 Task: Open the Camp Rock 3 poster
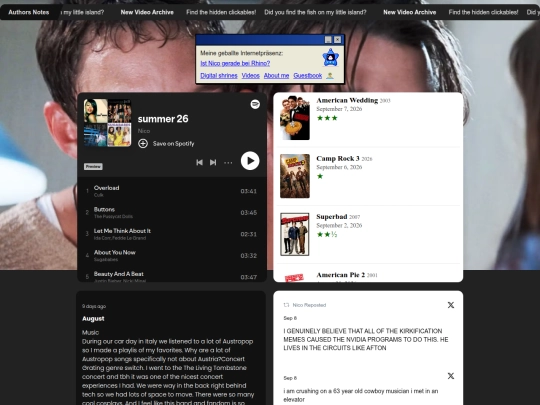295,176
